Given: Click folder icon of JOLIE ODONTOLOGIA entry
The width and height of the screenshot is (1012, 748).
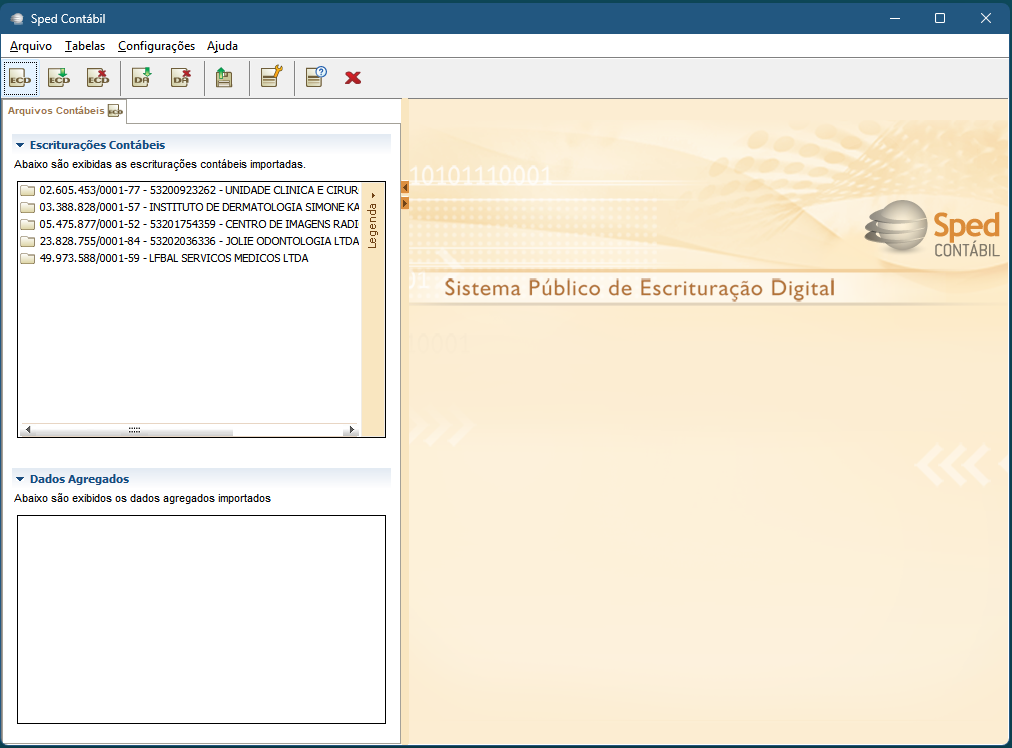Looking at the screenshot, I should [x=27, y=241].
